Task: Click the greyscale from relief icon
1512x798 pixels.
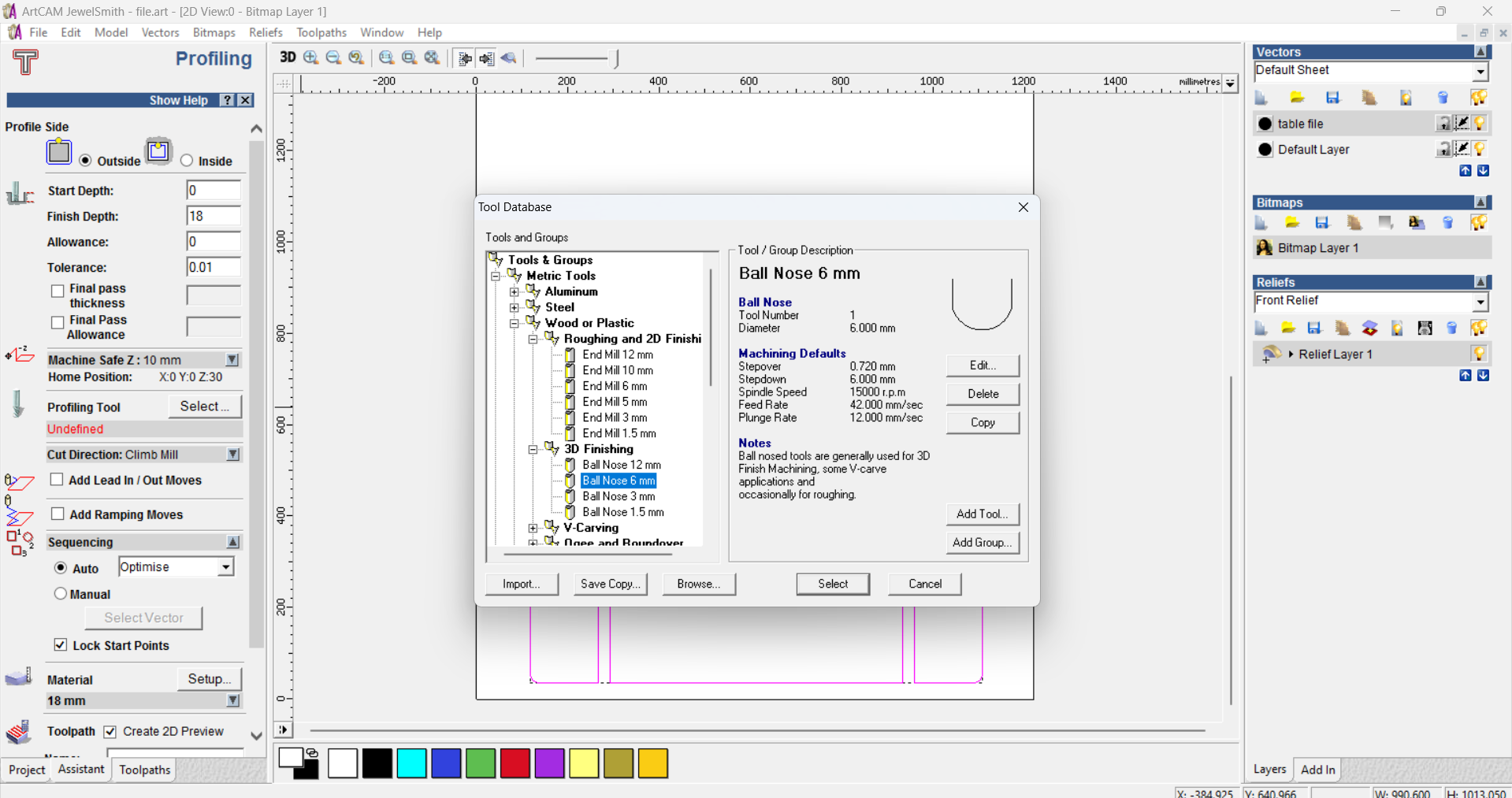Action: coord(1425,328)
